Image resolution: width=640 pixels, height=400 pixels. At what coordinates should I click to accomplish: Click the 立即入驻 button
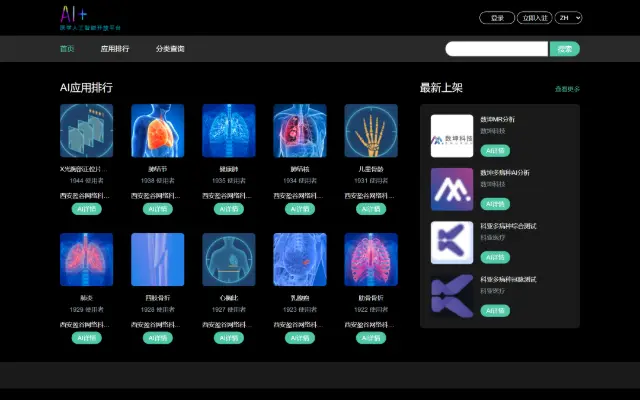click(x=535, y=18)
